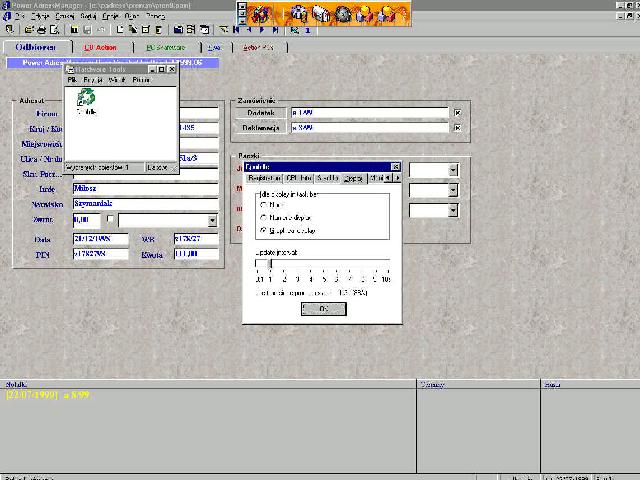Click the Deklaracja button

pyautogui.click(x=259, y=128)
